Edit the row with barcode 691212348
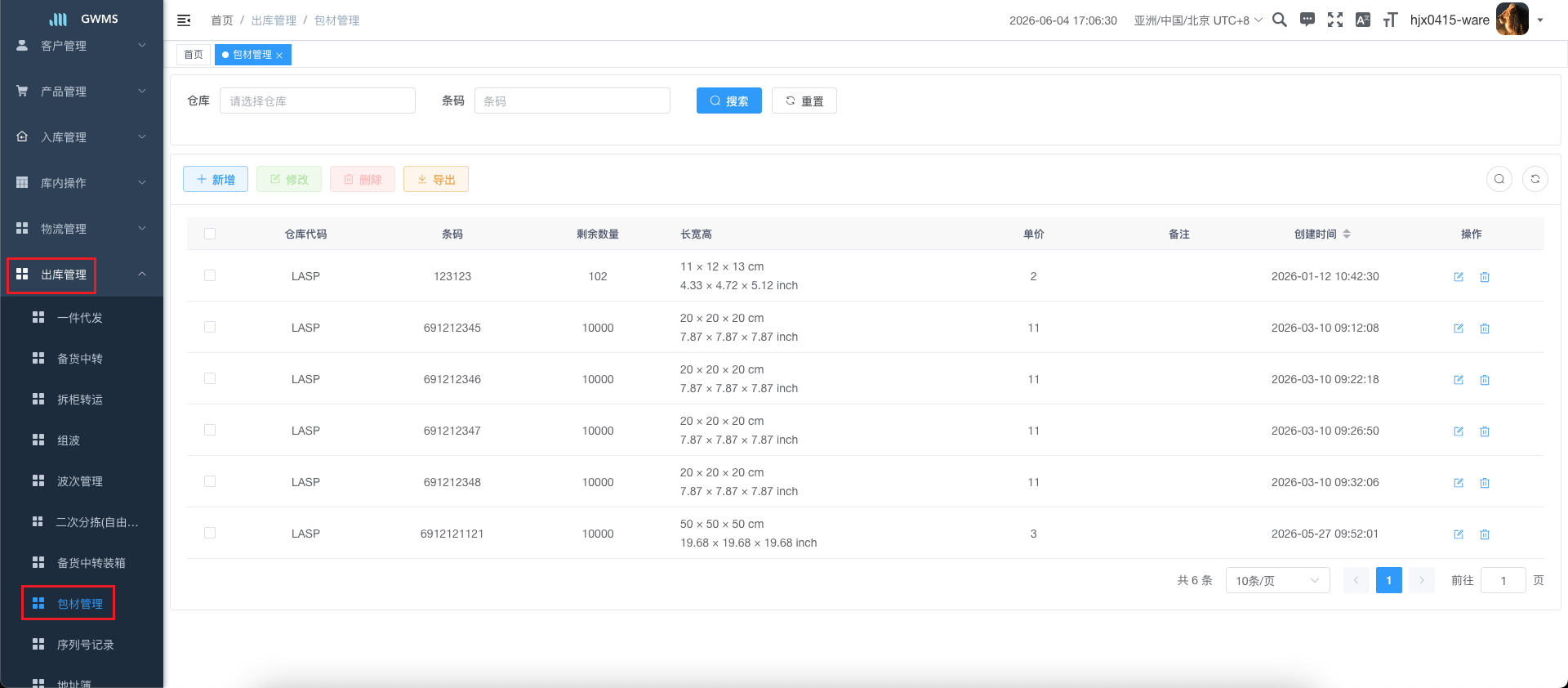This screenshot has width=1568, height=688. click(x=1459, y=483)
